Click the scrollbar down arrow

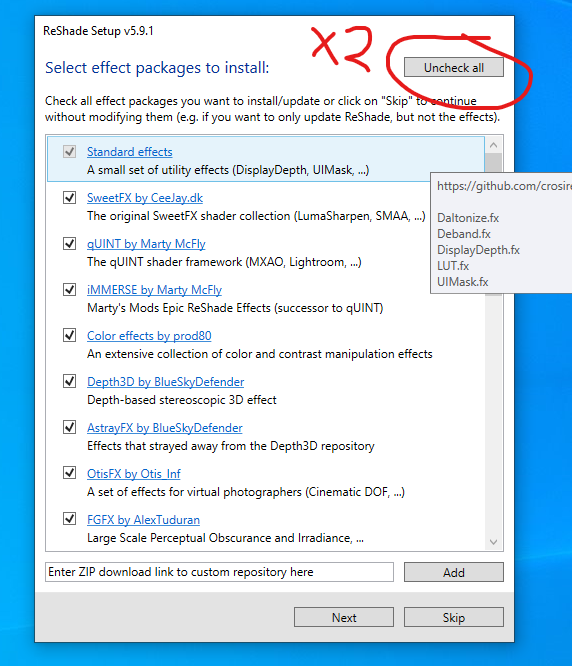click(x=493, y=542)
